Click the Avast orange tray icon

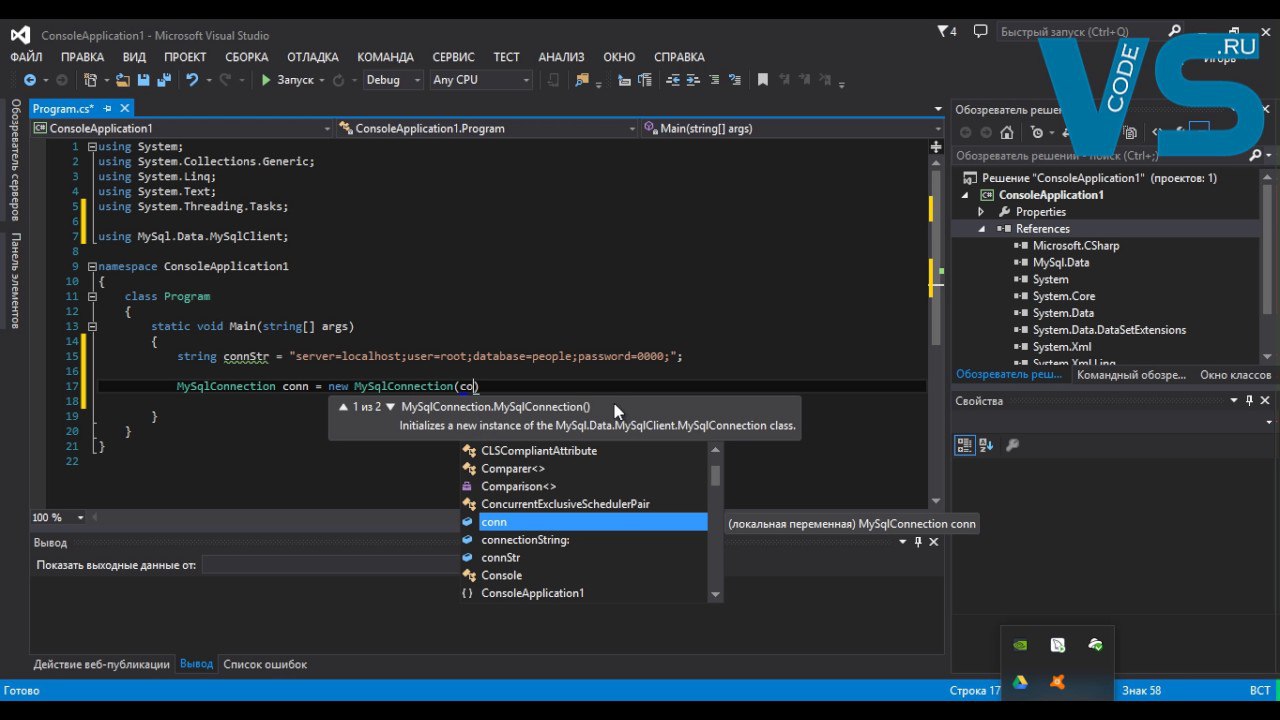[x=1057, y=682]
